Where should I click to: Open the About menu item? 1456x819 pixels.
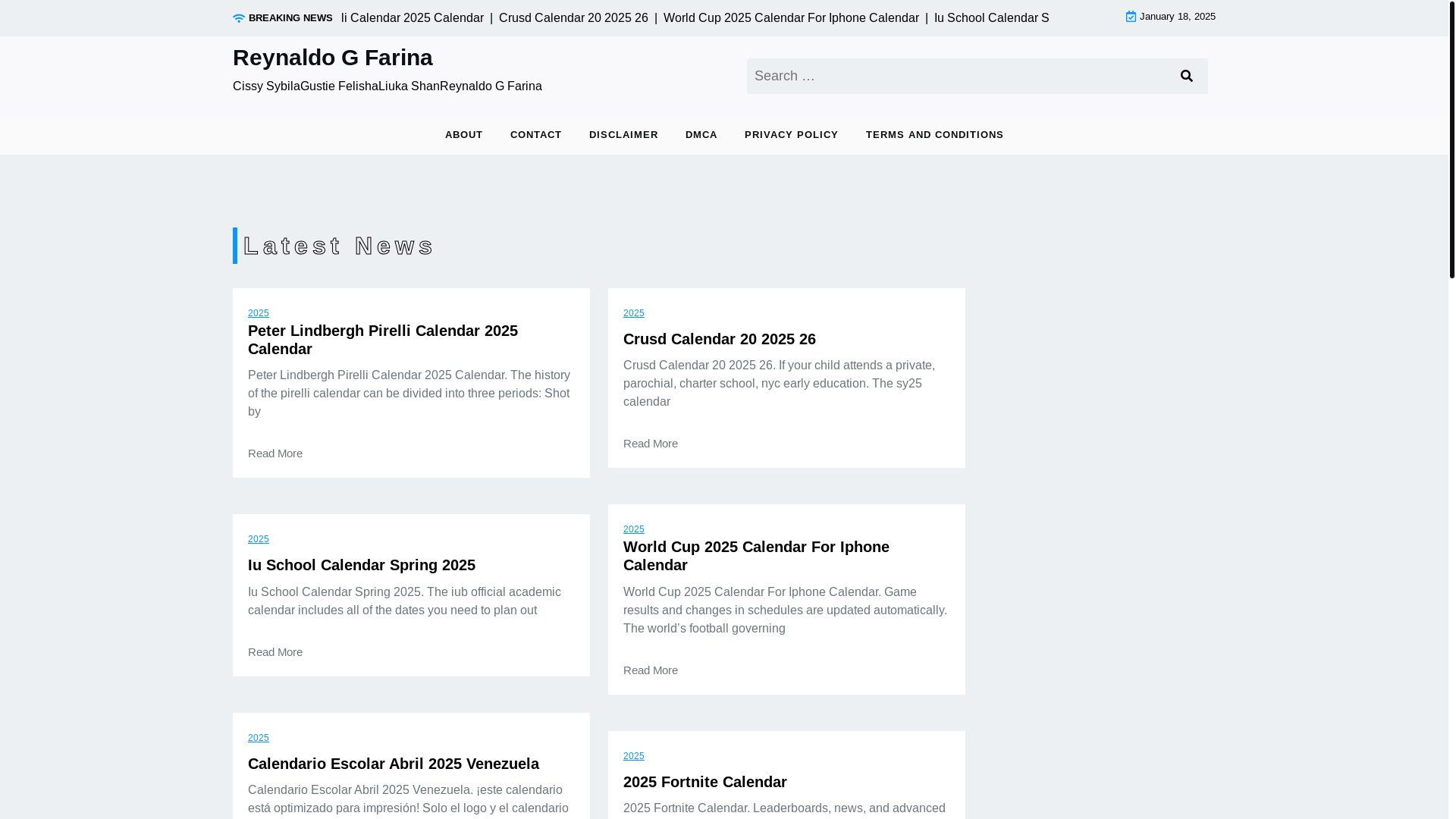(x=463, y=135)
